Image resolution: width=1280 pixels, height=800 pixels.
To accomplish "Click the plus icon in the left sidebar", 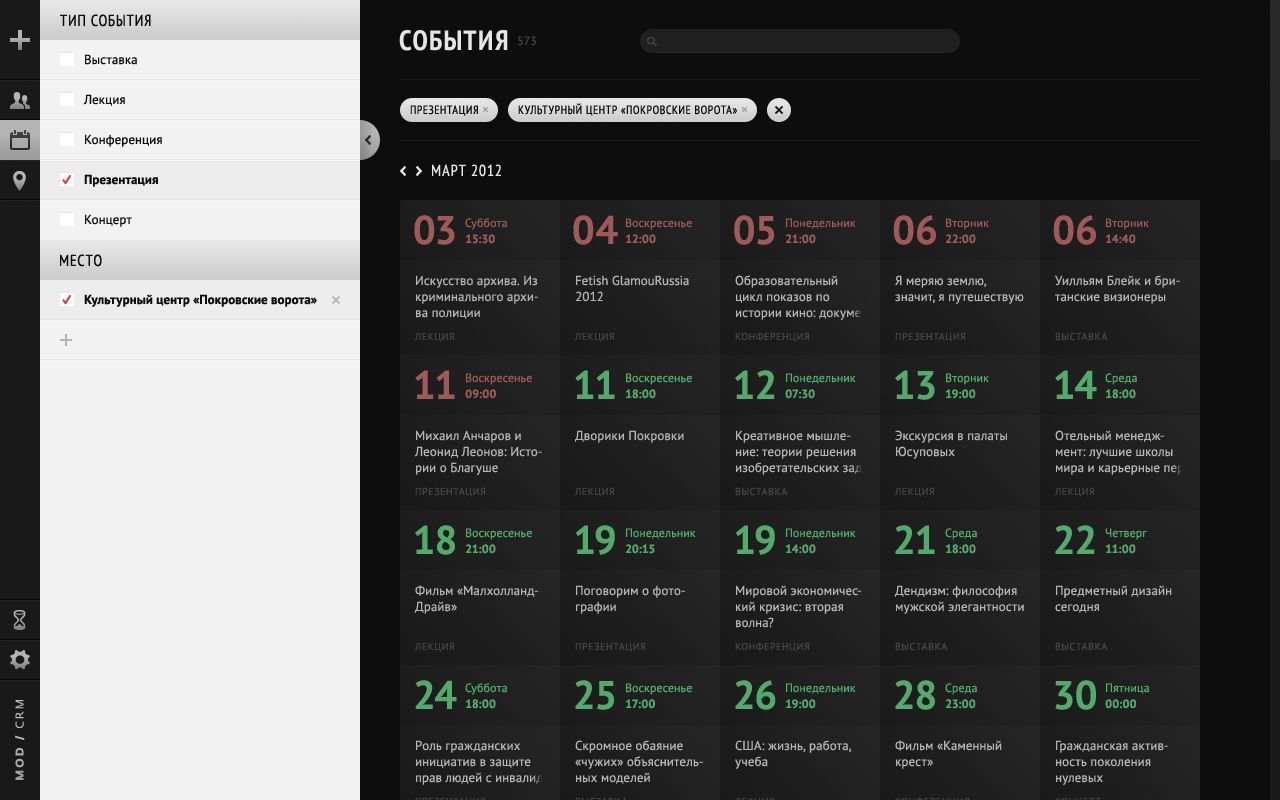I will click(x=19, y=40).
